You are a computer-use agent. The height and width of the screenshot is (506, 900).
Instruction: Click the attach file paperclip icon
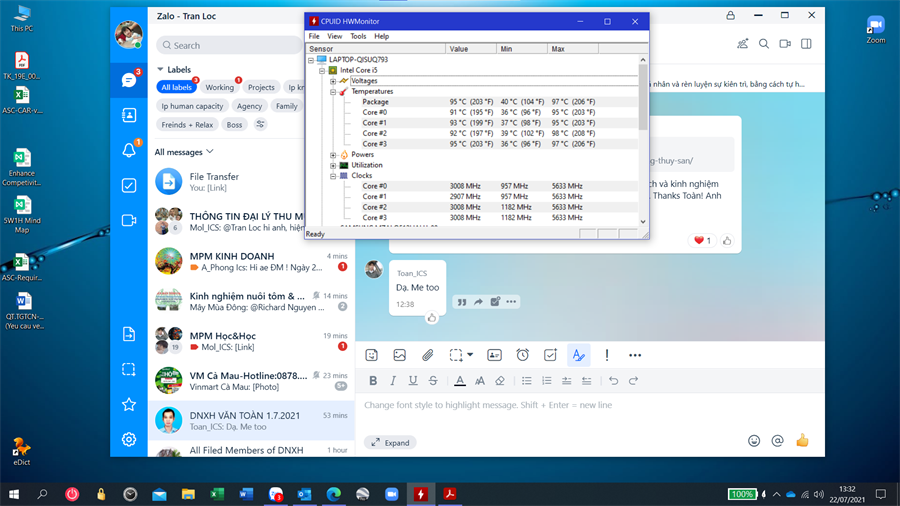(427, 355)
